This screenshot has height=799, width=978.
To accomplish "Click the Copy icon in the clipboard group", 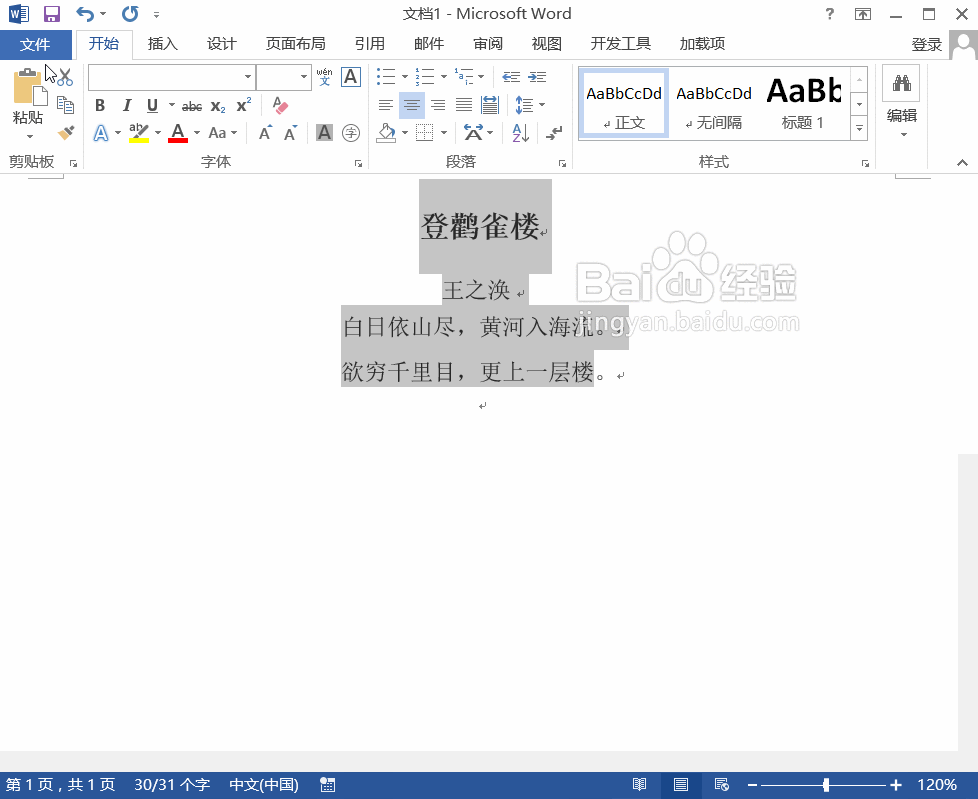I will (64, 104).
